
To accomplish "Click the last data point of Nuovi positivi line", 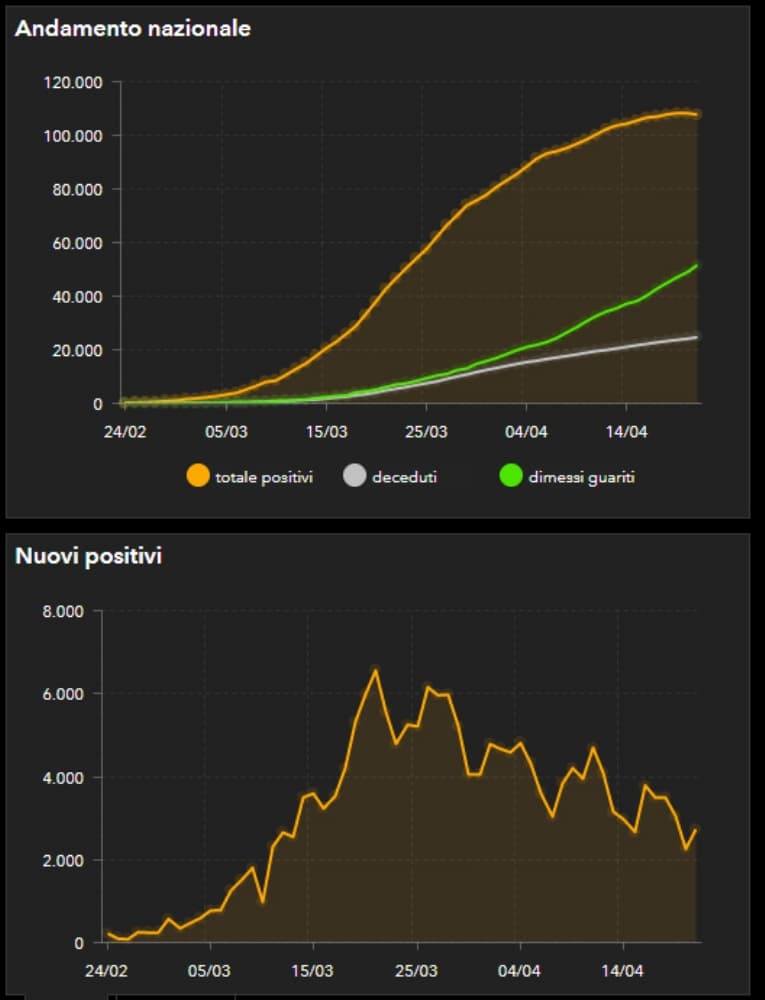I will (x=696, y=829).
